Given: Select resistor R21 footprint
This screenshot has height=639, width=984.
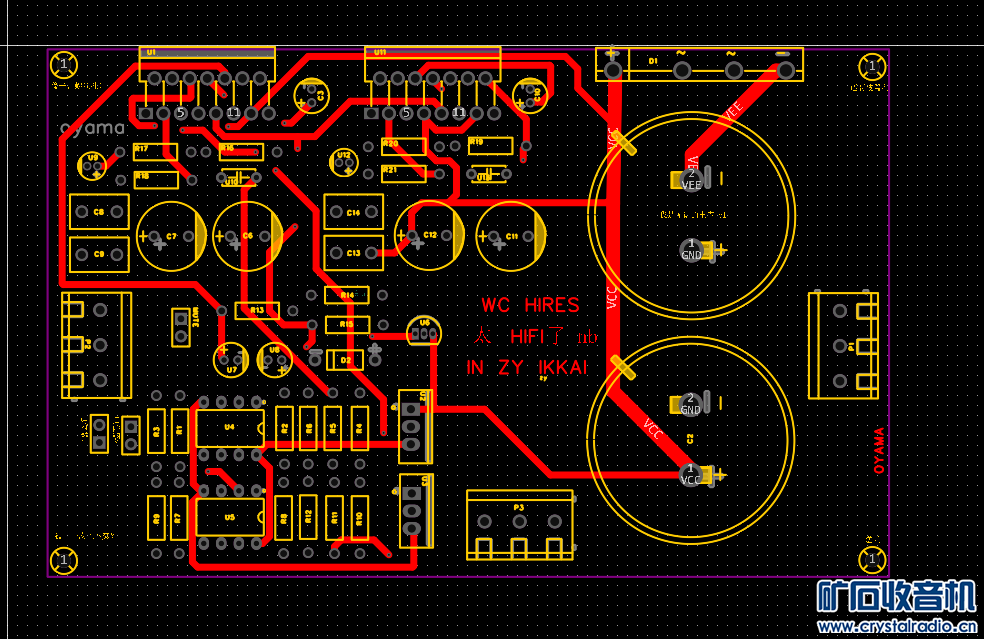Looking at the screenshot, I should (404, 173).
